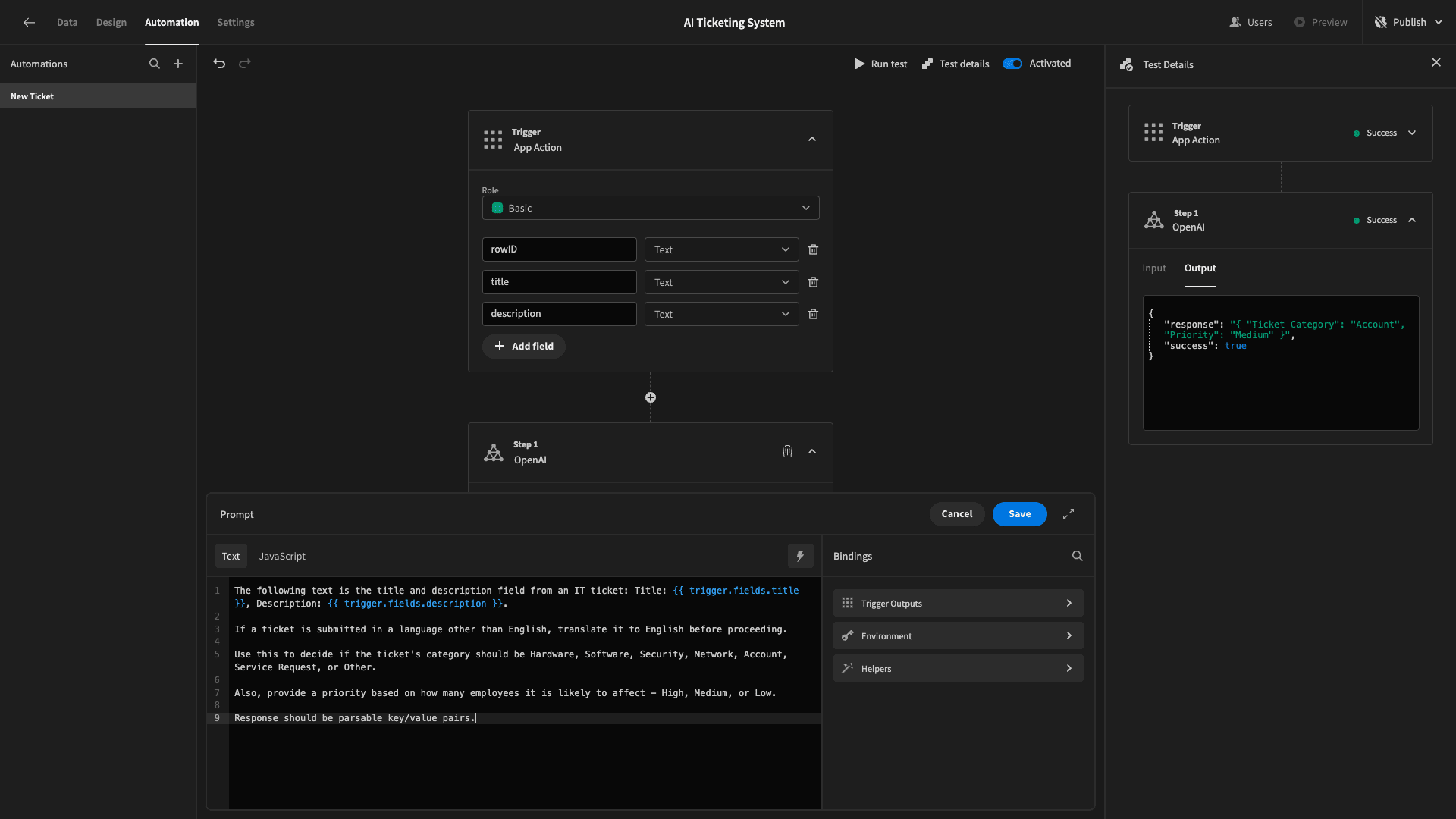Image resolution: width=1456 pixels, height=819 pixels.
Task: Open the Publish dropdown menu
Action: 1408,23
